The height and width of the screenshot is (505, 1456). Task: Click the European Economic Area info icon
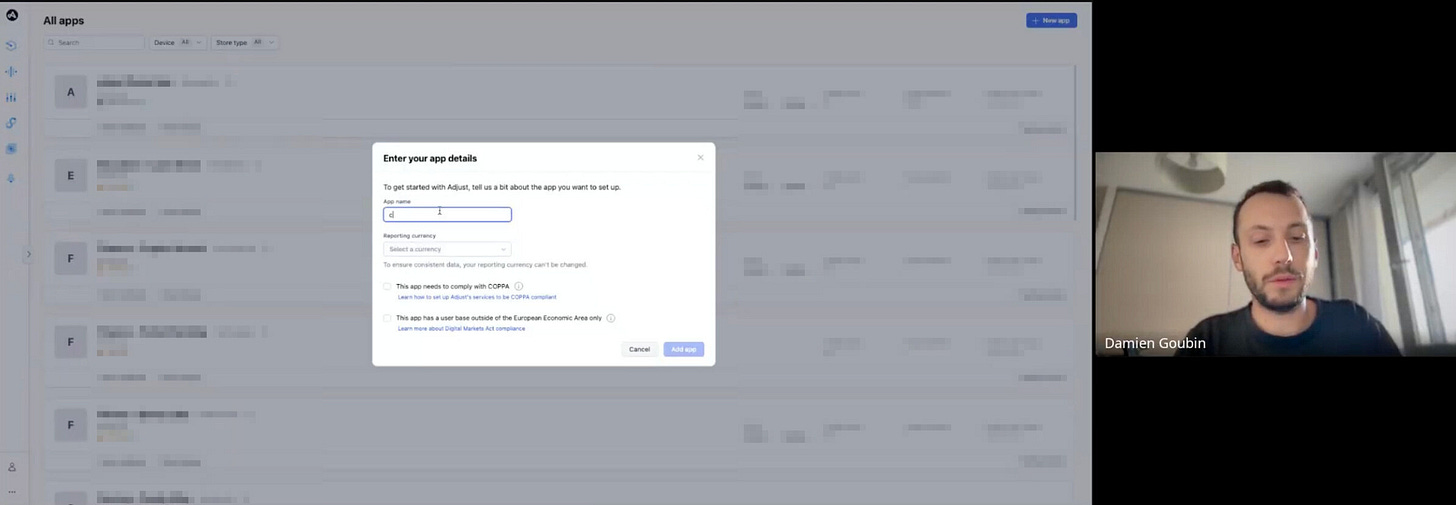610,318
